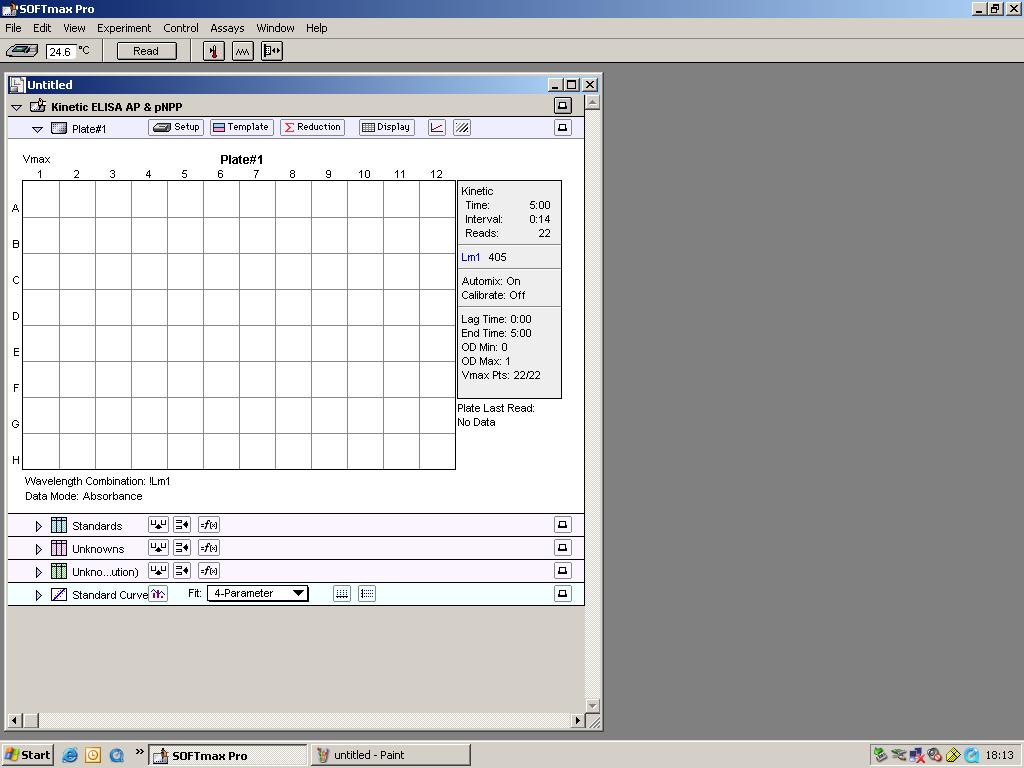Click printer toggle for Plate#1 section

click(x=562, y=127)
